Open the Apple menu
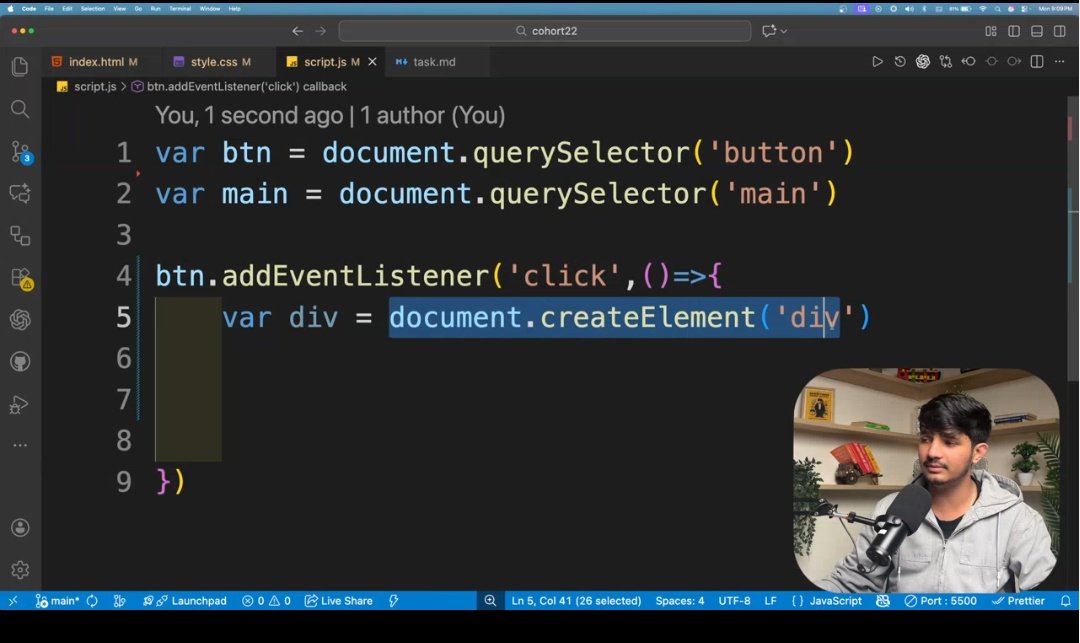This screenshot has height=643, width=1080. [10, 9]
